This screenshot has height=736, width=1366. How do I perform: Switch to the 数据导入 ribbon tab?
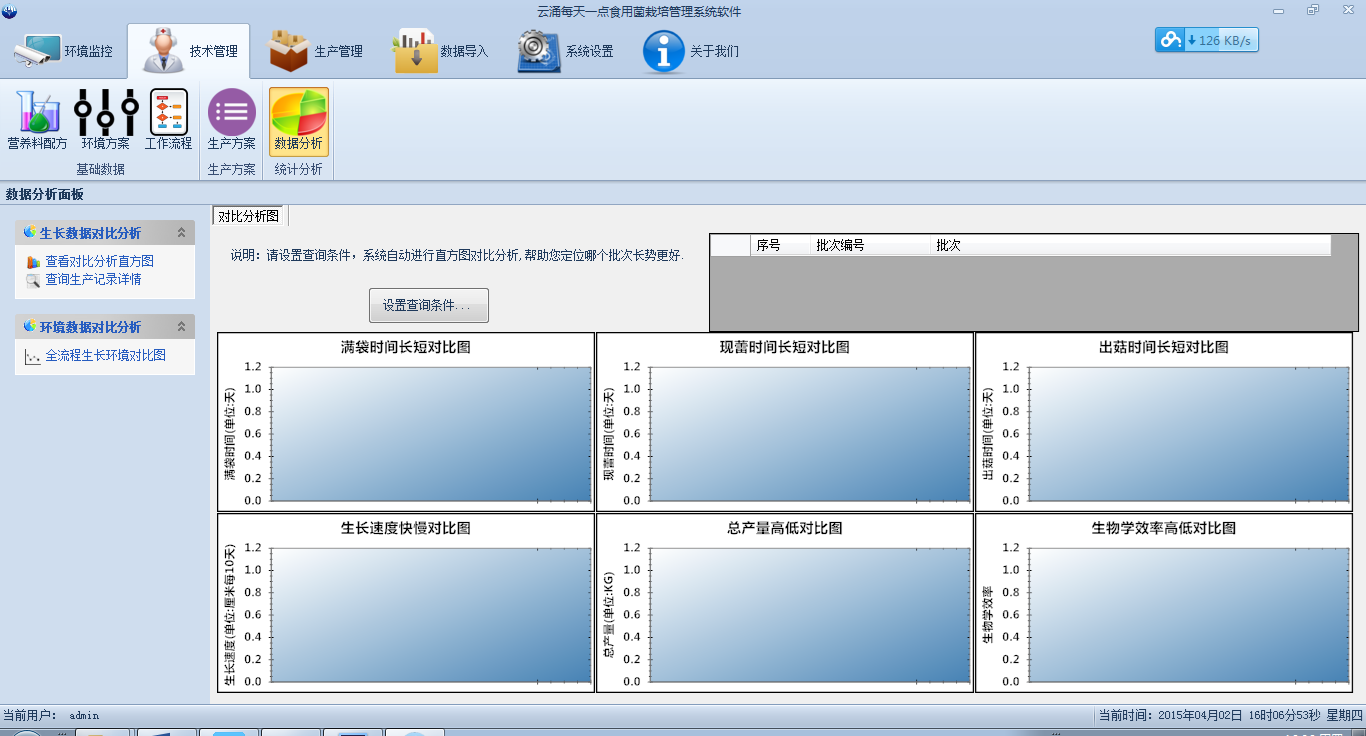coord(441,52)
